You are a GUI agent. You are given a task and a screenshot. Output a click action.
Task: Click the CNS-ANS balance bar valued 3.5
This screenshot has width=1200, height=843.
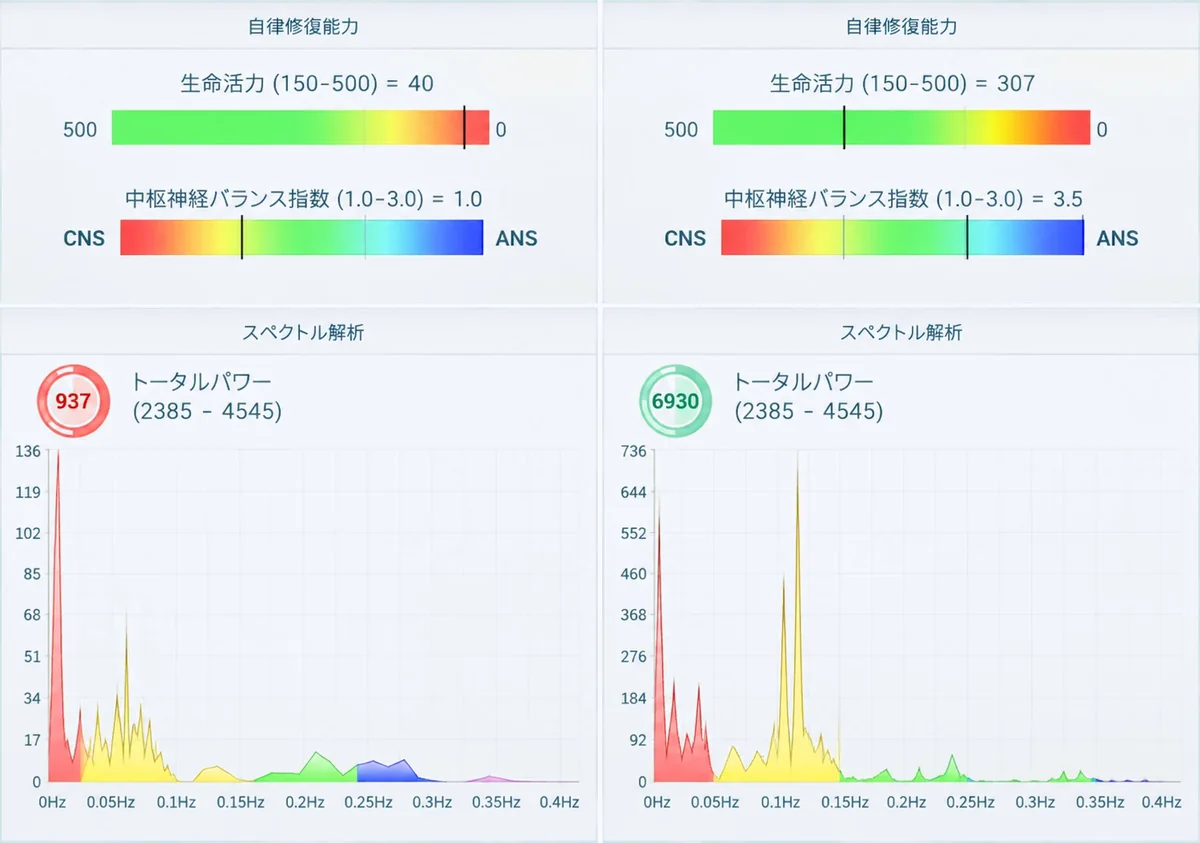tap(902, 238)
